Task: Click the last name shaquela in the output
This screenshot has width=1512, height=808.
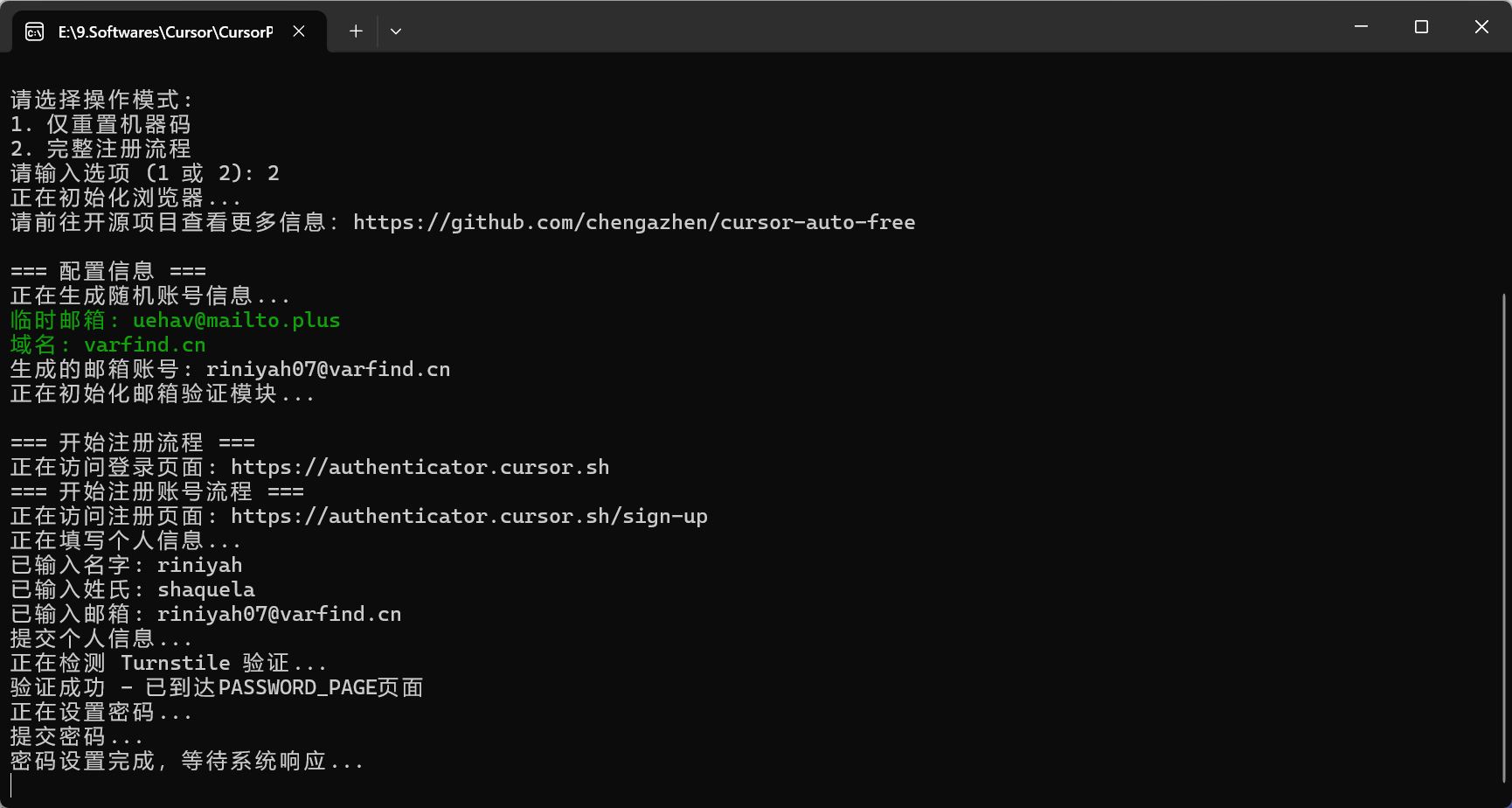Action: [206, 590]
